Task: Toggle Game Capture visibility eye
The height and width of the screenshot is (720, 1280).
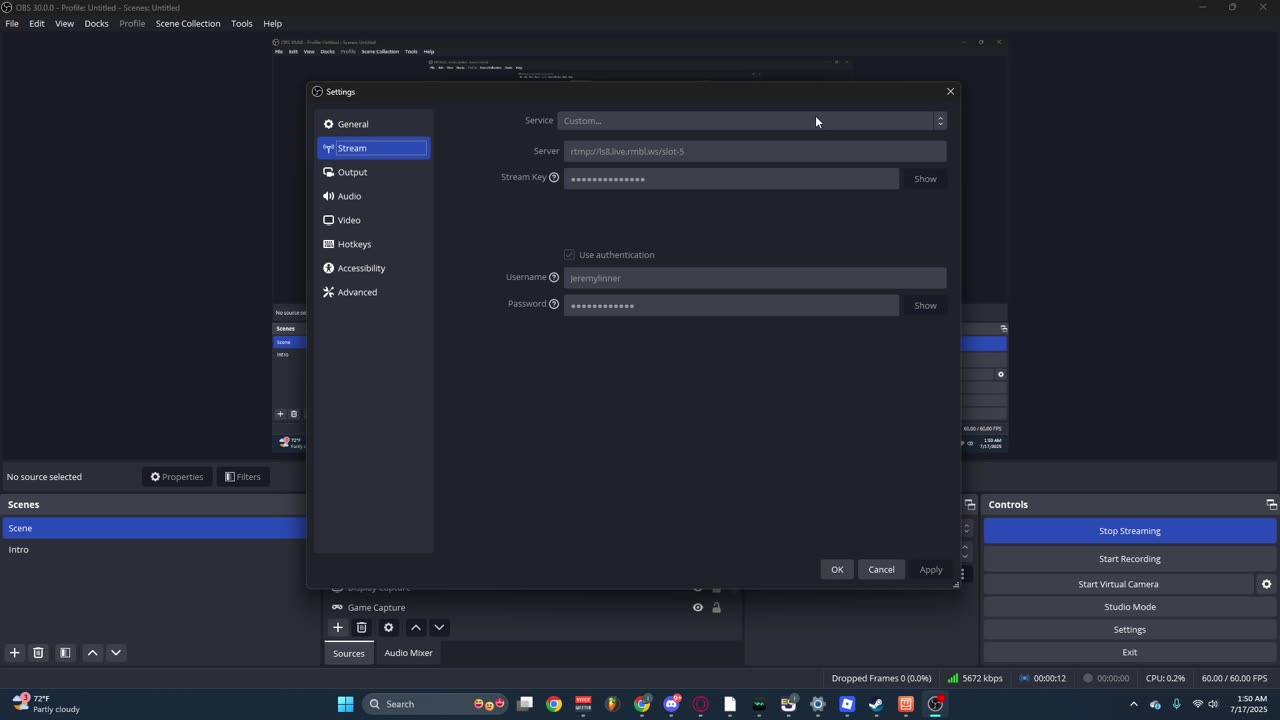Action: [x=698, y=608]
